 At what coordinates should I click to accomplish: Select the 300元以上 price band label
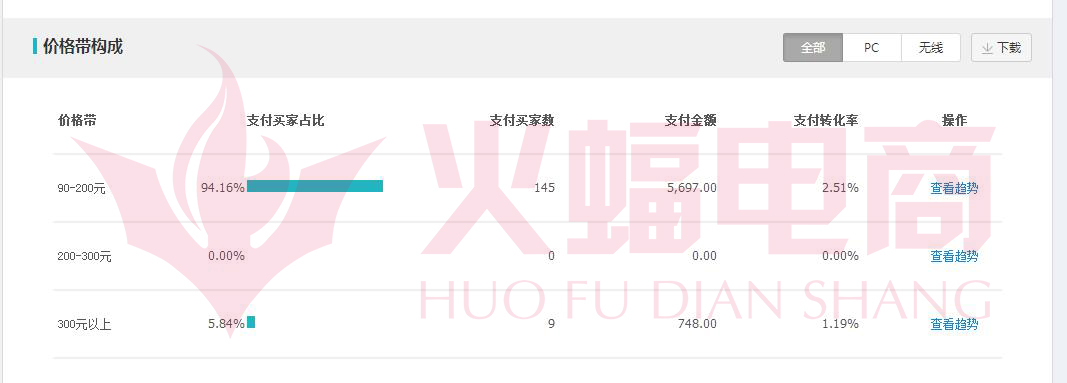[84, 324]
